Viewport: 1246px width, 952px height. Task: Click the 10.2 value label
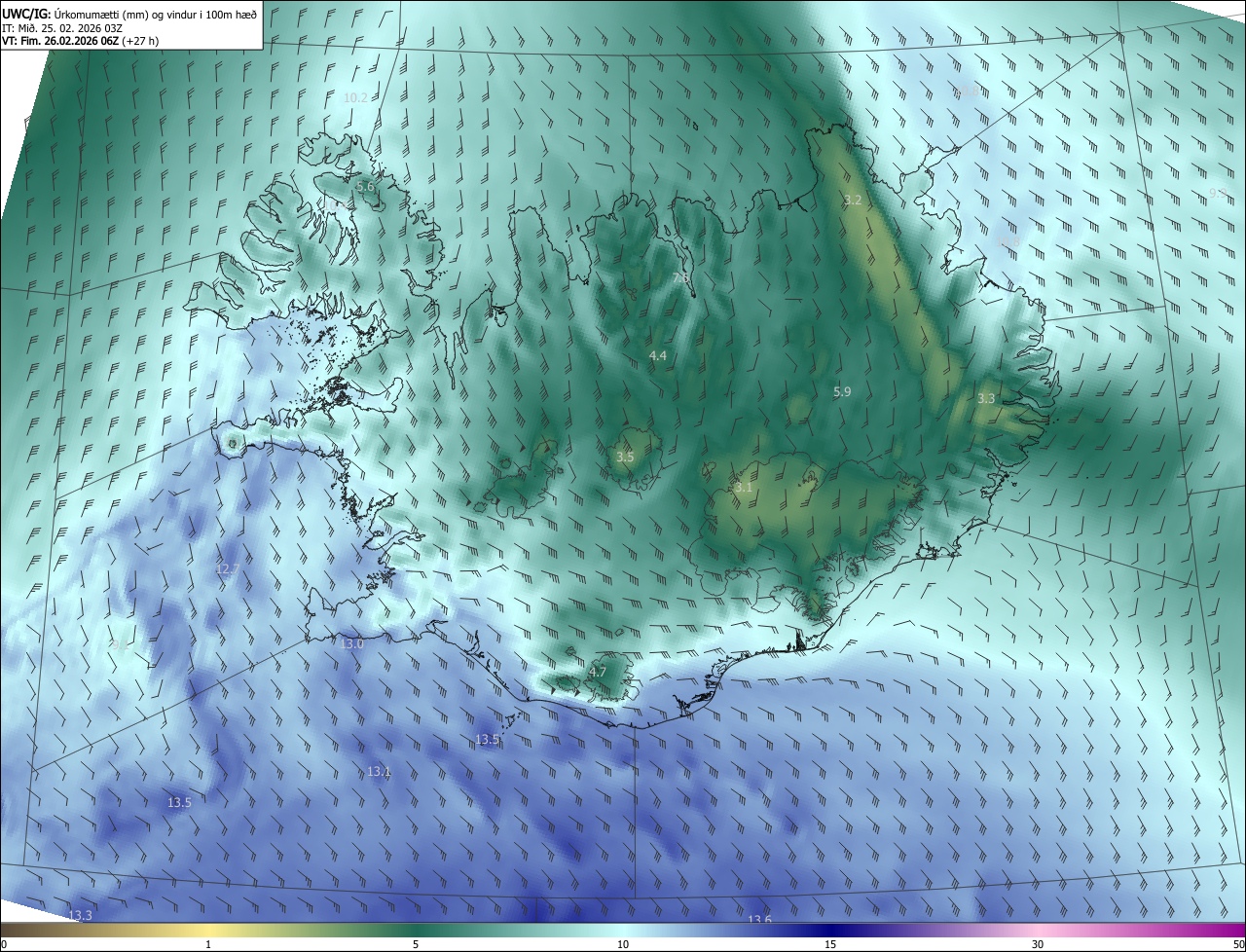click(x=356, y=97)
